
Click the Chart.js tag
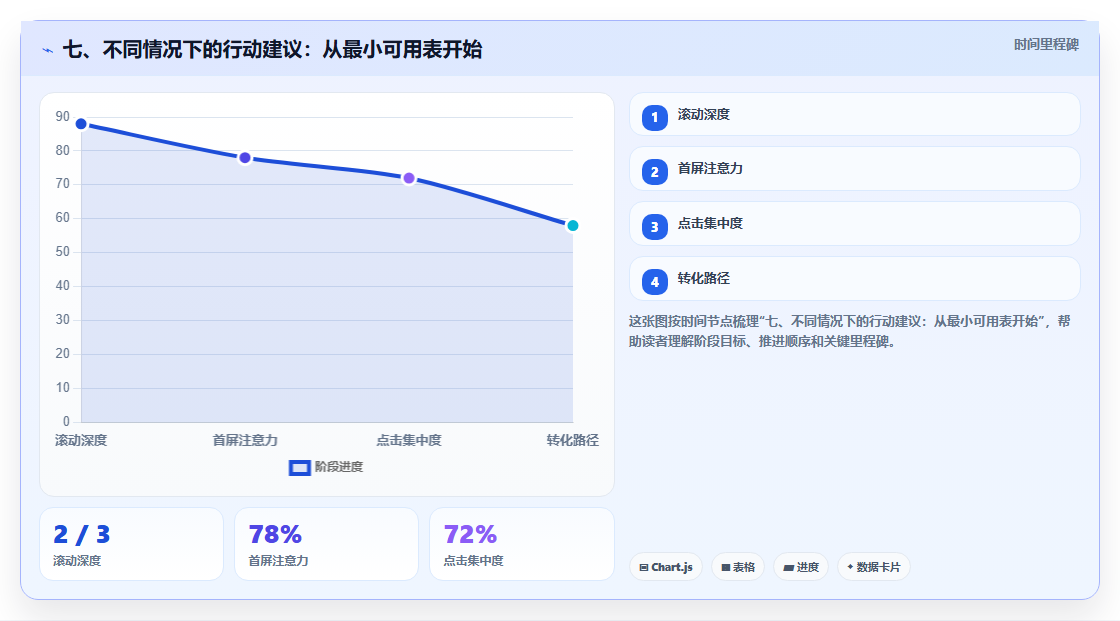coord(666,567)
